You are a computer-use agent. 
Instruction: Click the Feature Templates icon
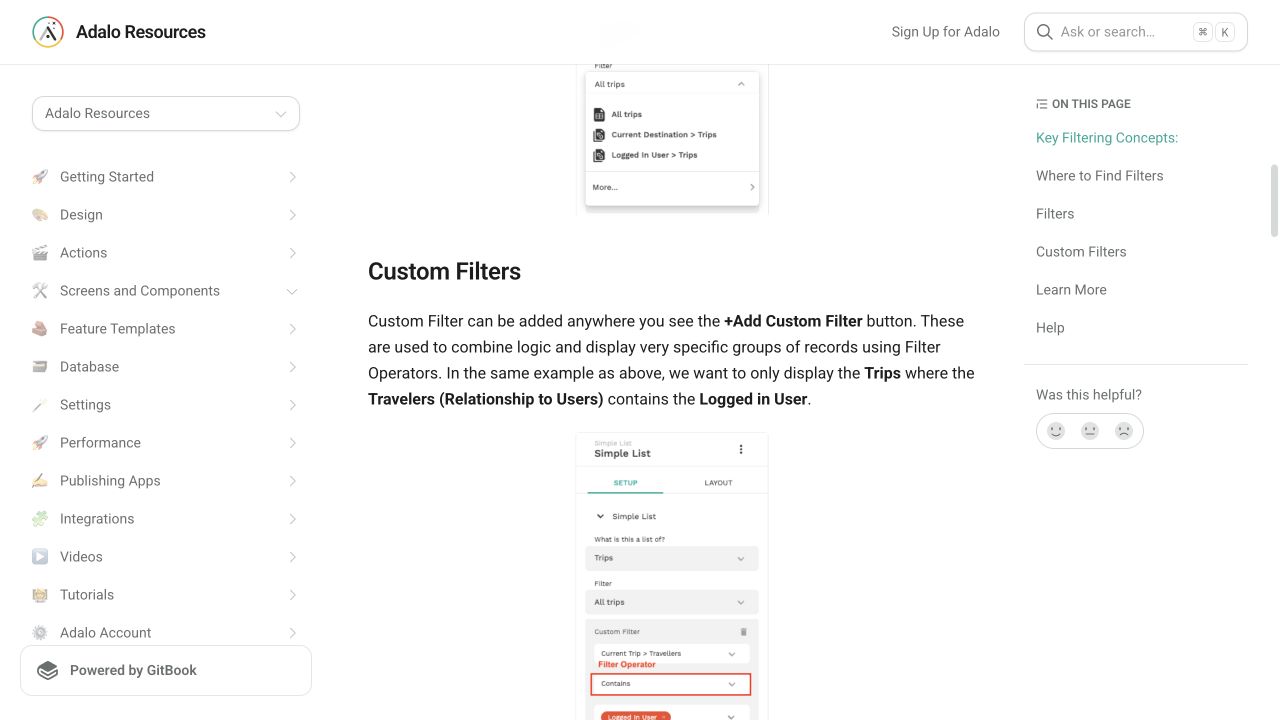click(40, 329)
